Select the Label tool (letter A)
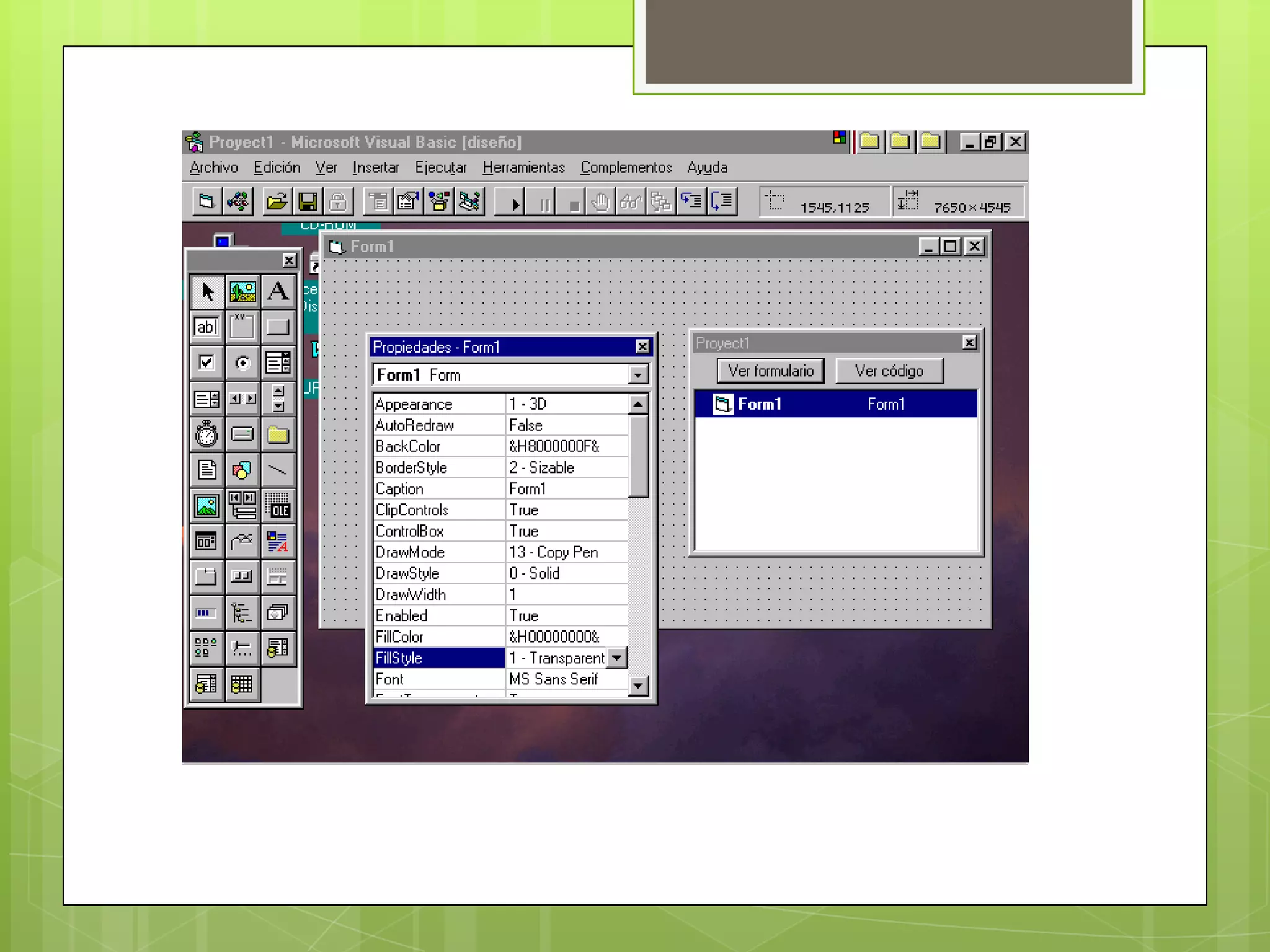 pyautogui.click(x=278, y=291)
